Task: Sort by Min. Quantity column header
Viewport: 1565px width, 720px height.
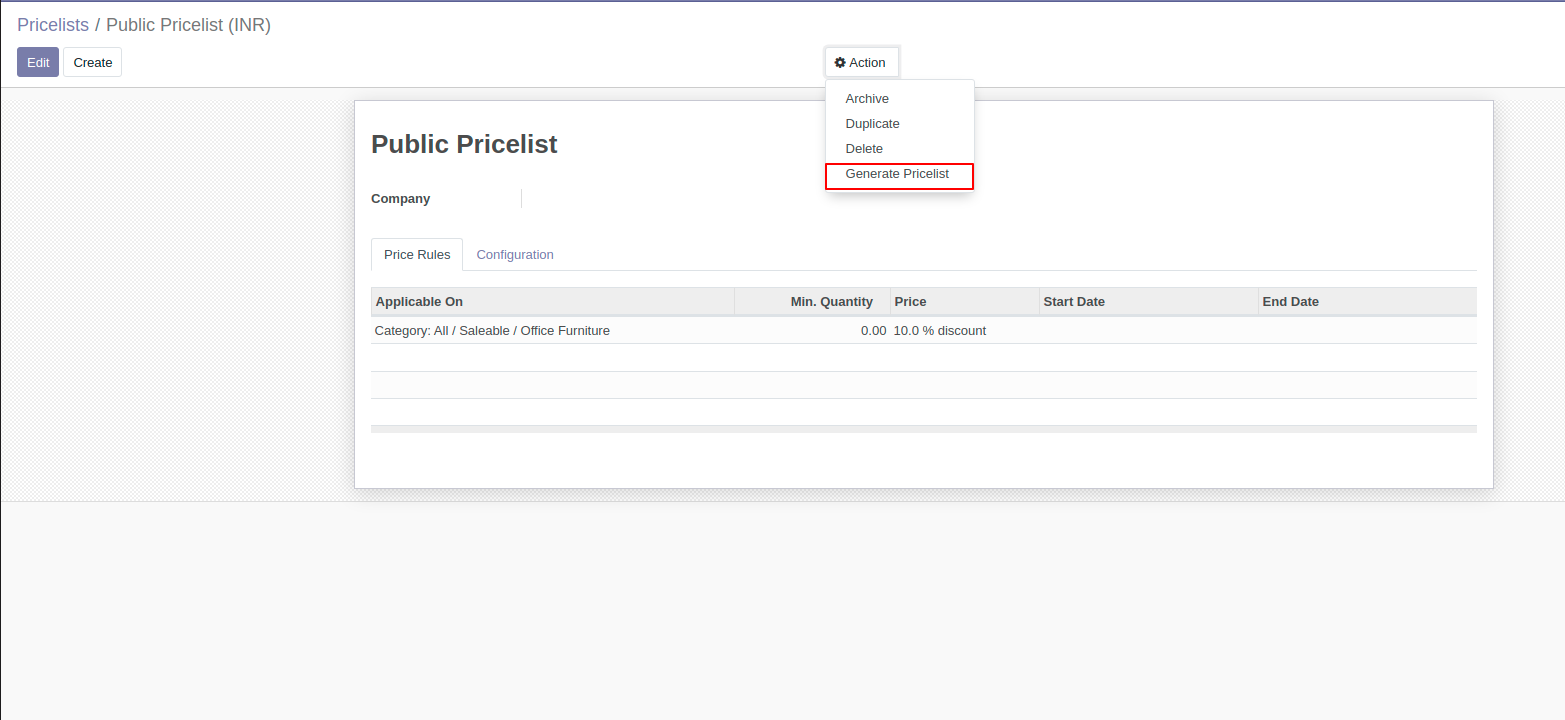Action: pyautogui.click(x=812, y=301)
